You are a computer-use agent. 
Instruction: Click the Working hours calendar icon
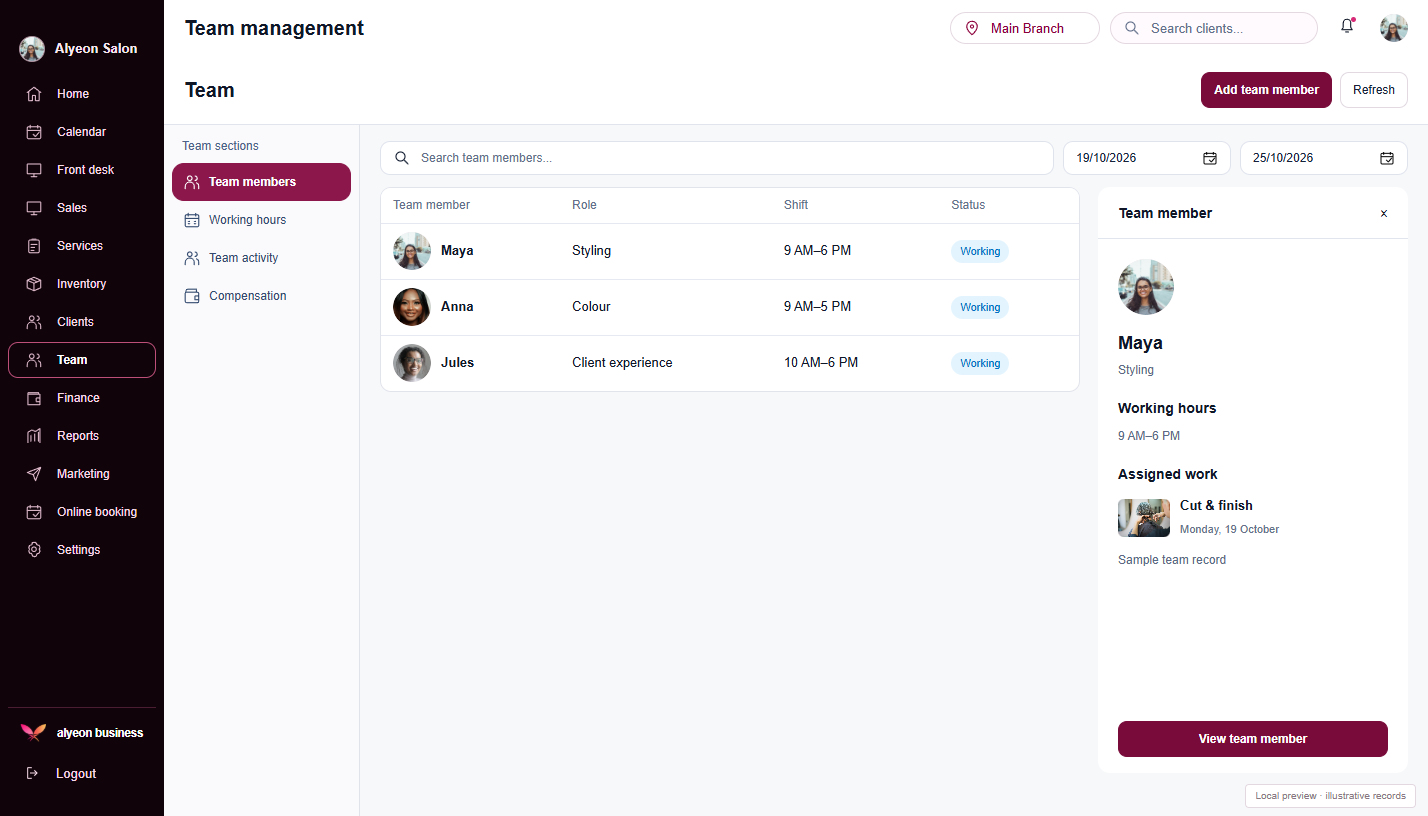192,220
